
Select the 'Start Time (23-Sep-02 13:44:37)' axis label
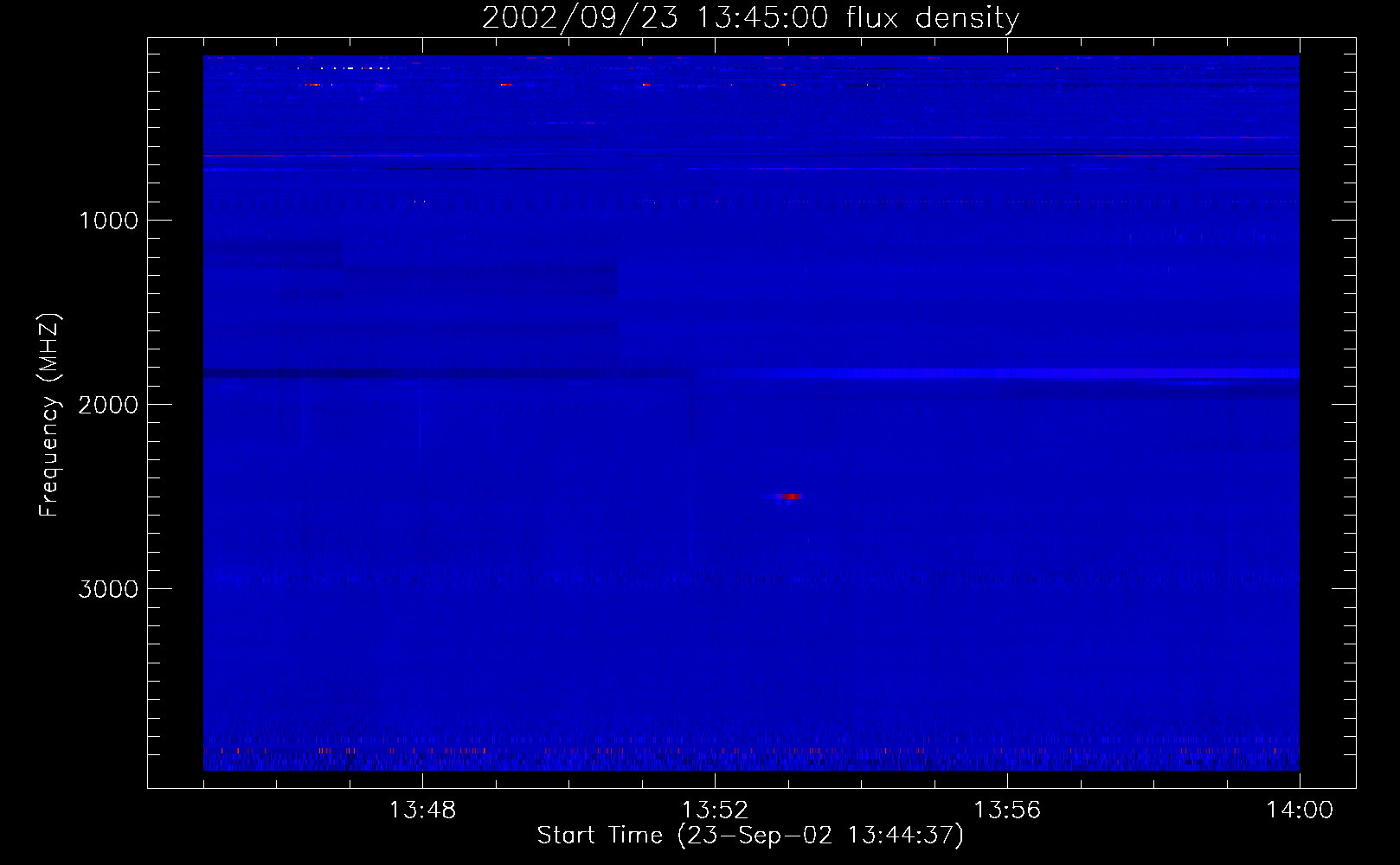coord(750,836)
